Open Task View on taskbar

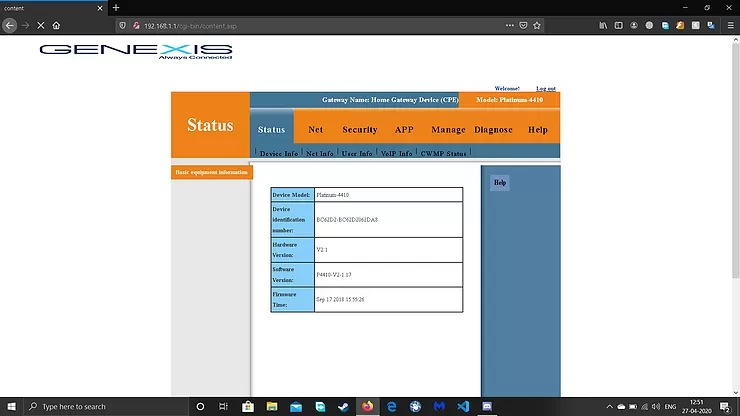223,407
